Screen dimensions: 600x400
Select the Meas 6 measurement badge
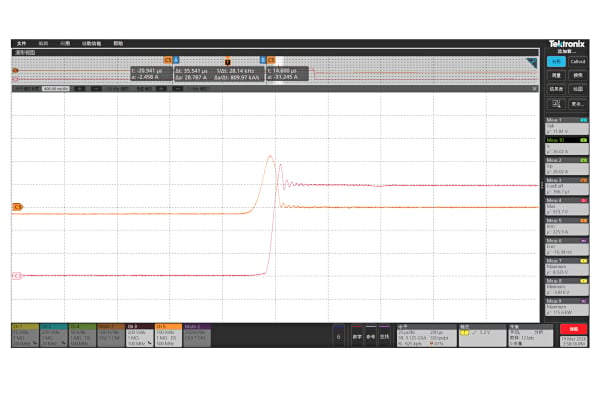(567, 247)
